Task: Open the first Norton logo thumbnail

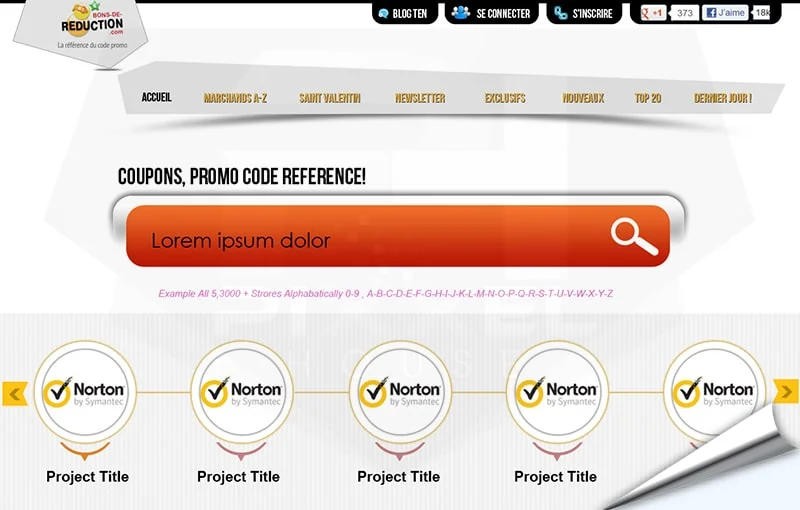Action: pos(85,392)
